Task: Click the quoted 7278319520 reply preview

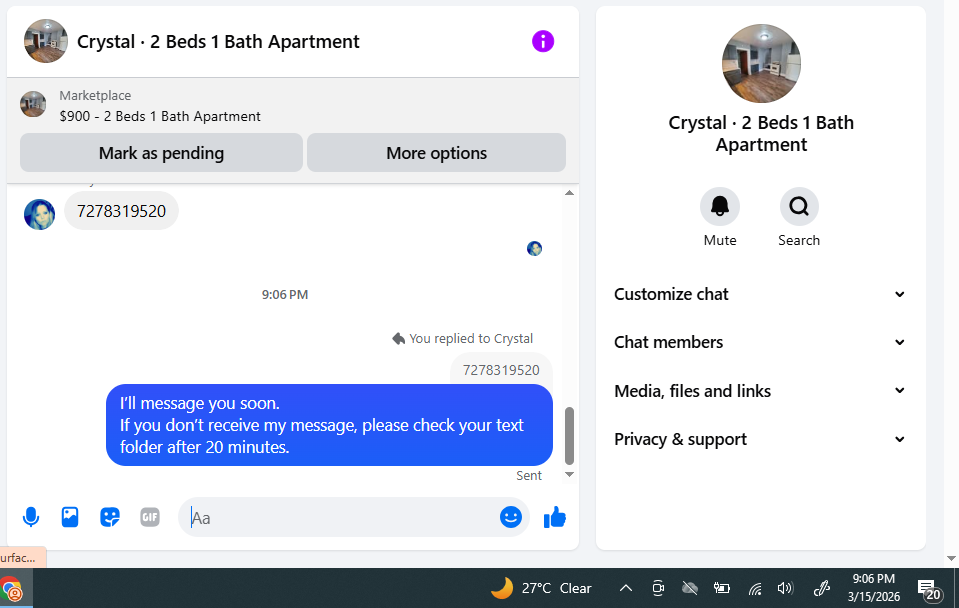Action: coord(501,370)
